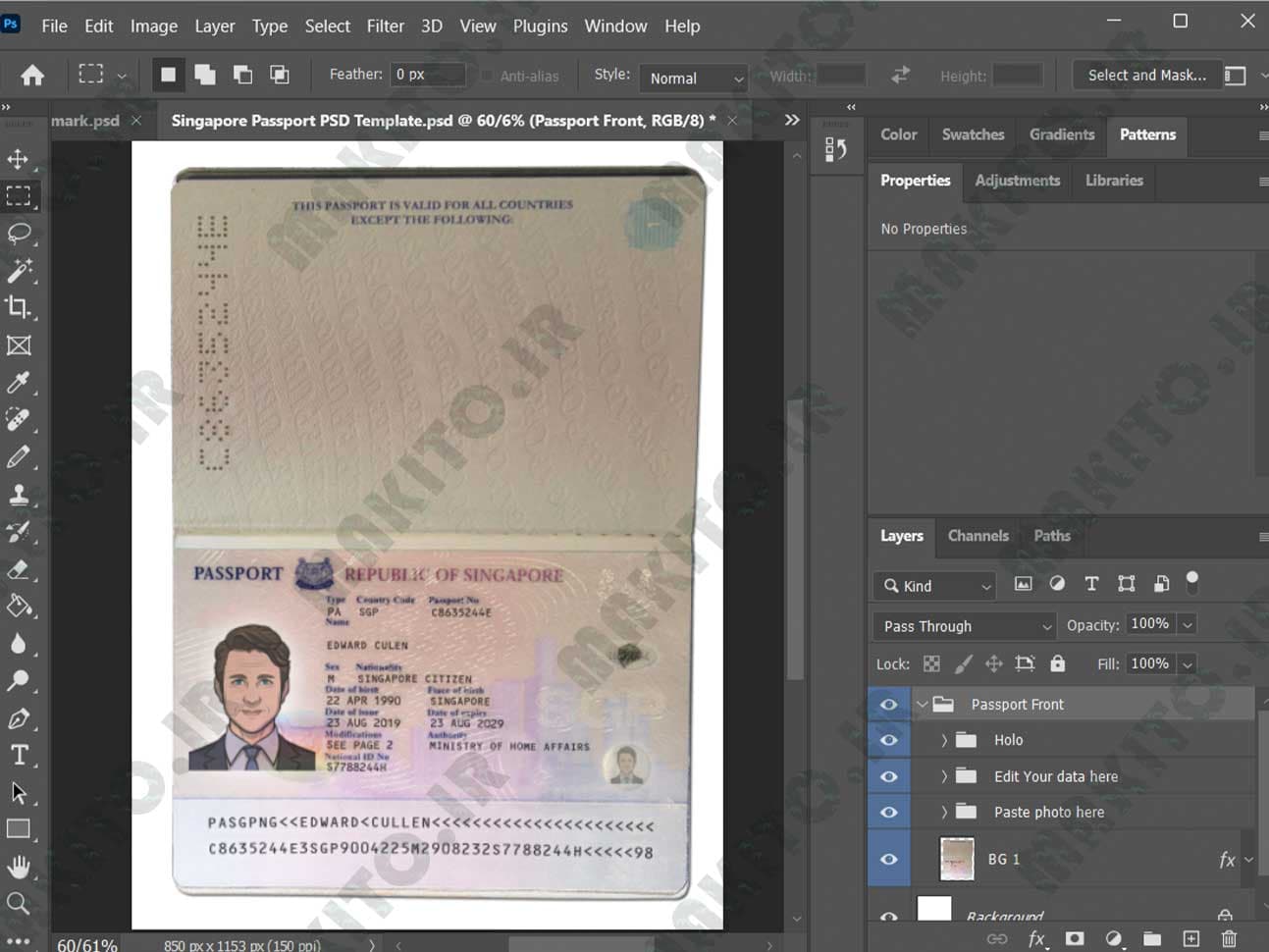
Task: Click Add to selection mode icon
Action: pos(205,75)
